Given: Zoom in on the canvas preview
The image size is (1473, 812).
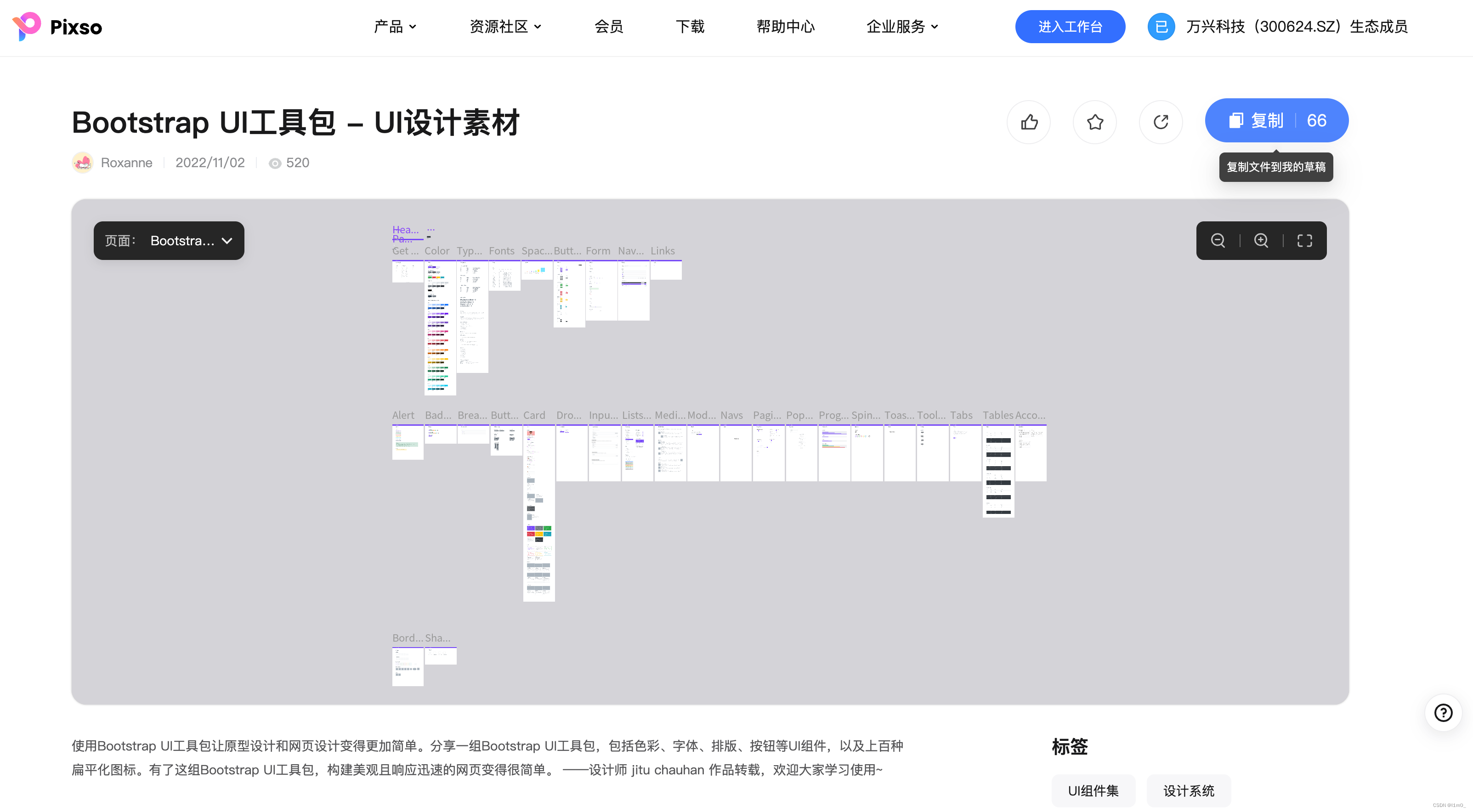Looking at the screenshot, I should (x=1261, y=241).
